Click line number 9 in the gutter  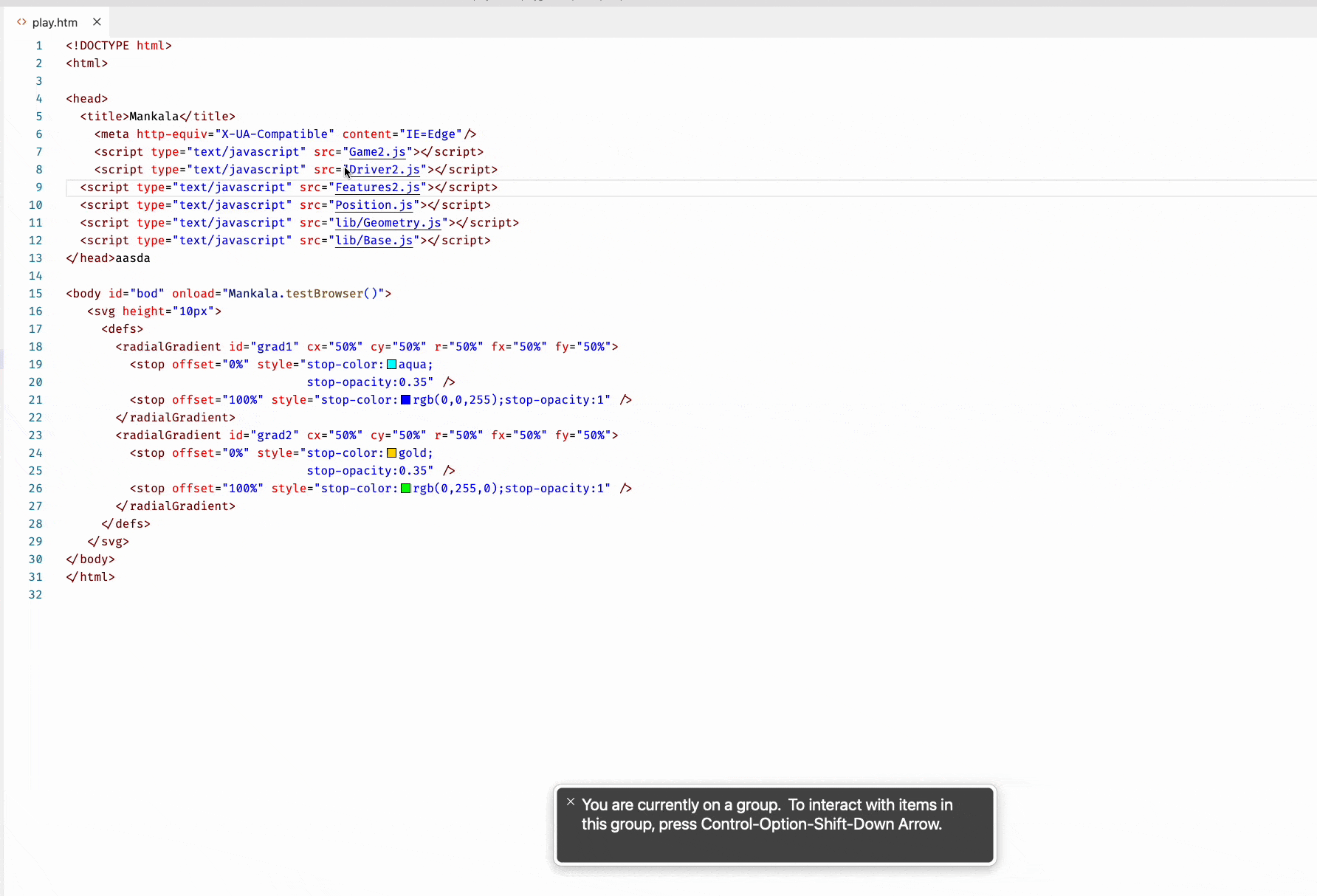pyautogui.click(x=38, y=187)
